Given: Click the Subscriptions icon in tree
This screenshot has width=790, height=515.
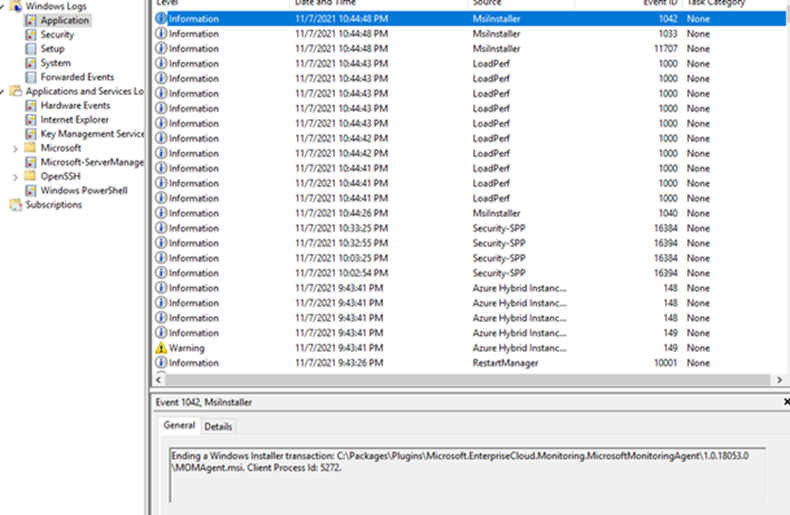Looking at the screenshot, I should [x=16, y=205].
